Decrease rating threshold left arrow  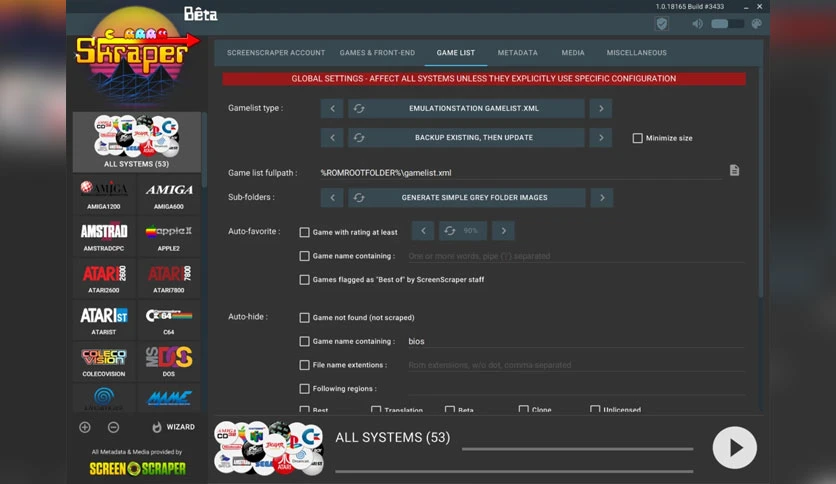pyautogui.click(x=423, y=231)
